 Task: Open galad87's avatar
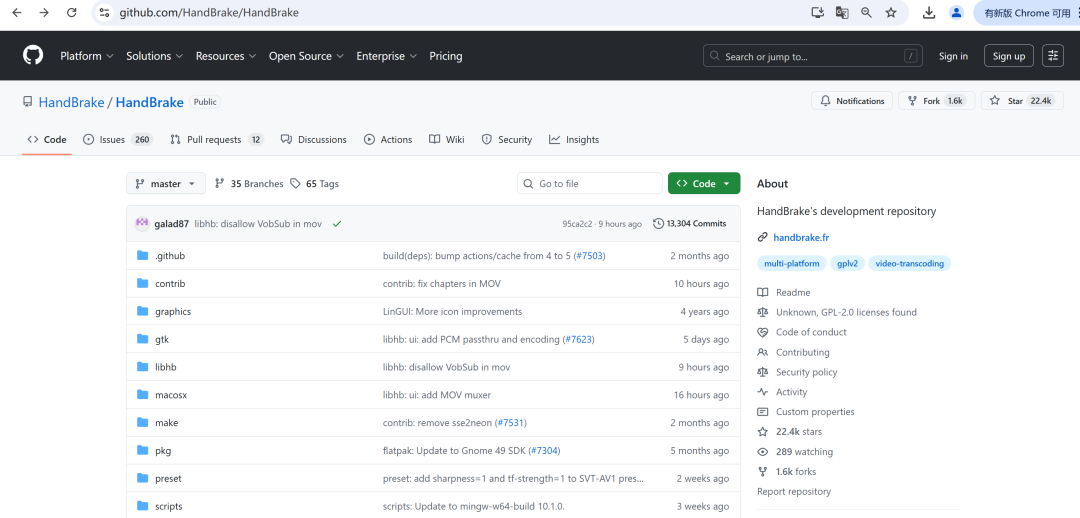[x=142, y=224]
